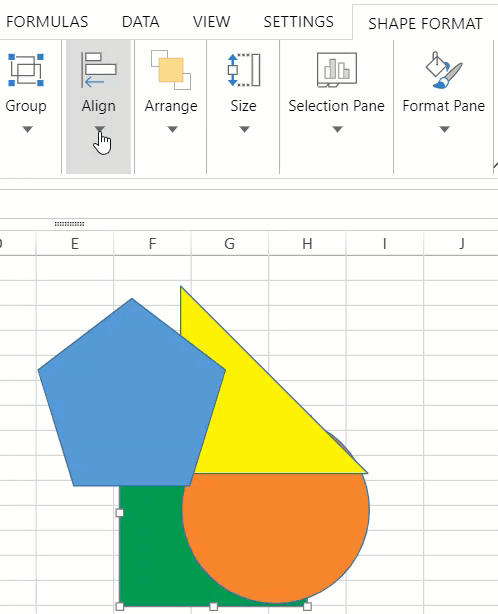
Task: Open the Selection Pane icon
Action: 337,70
